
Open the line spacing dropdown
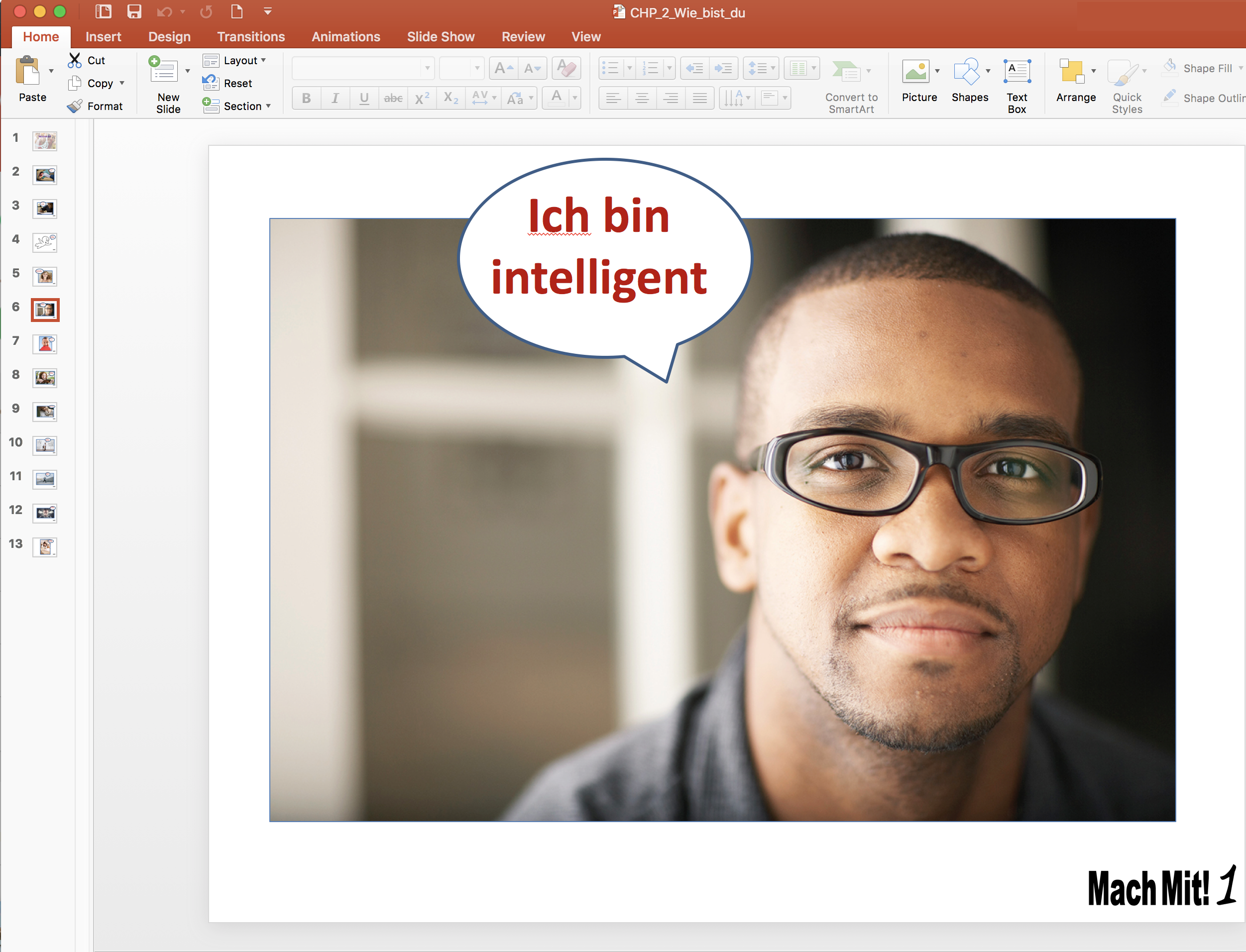(761, 69)
